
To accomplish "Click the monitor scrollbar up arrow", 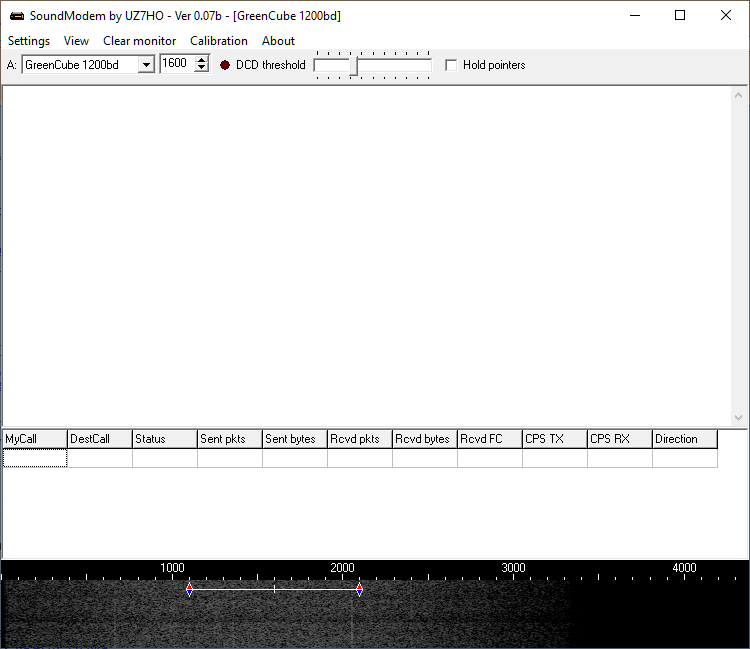I will point(738,95).
